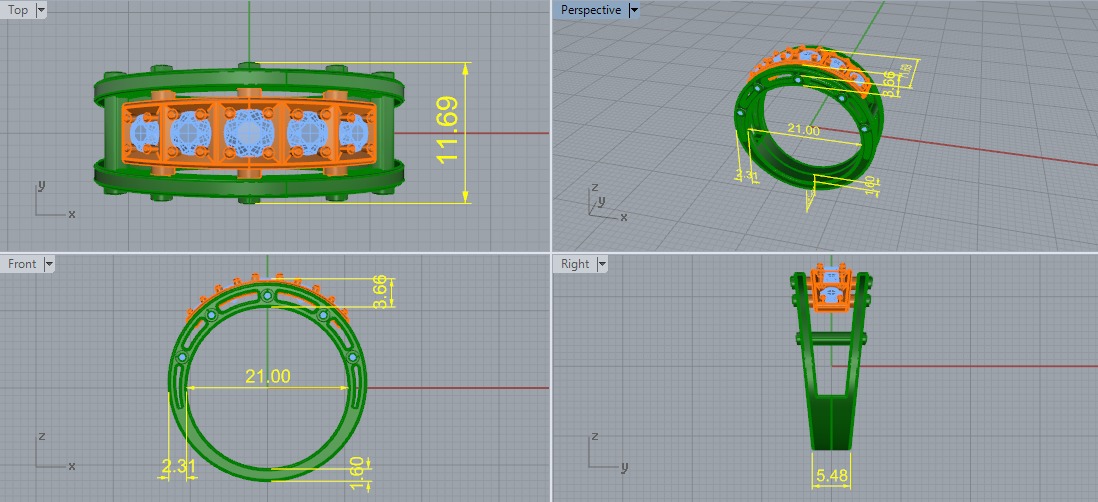The height and width of the screenshot is (502, 1098).
Task: Select the Top viewport title label
Action: click(18, 11)
